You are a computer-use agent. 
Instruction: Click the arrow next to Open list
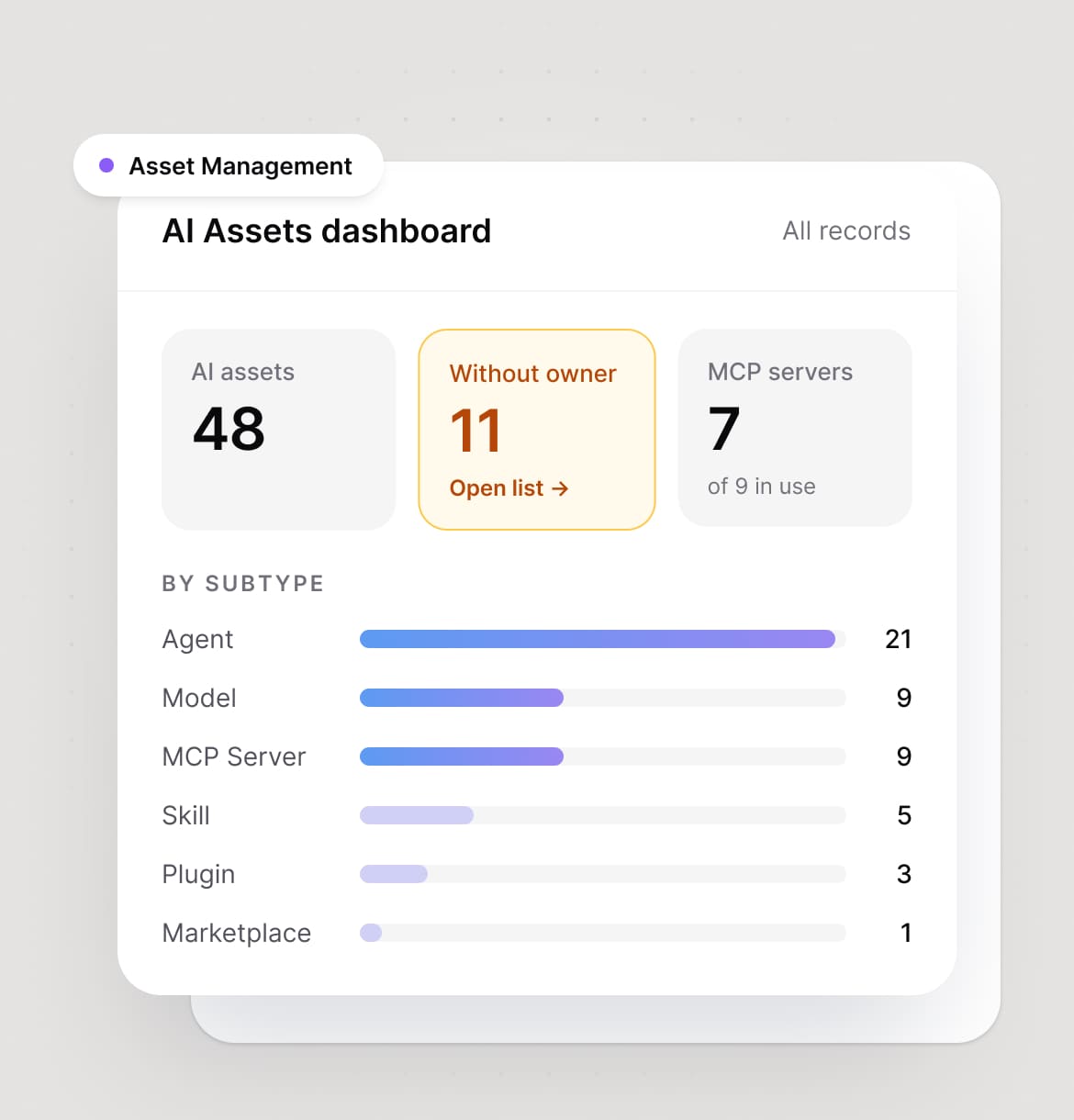point(560,488)
